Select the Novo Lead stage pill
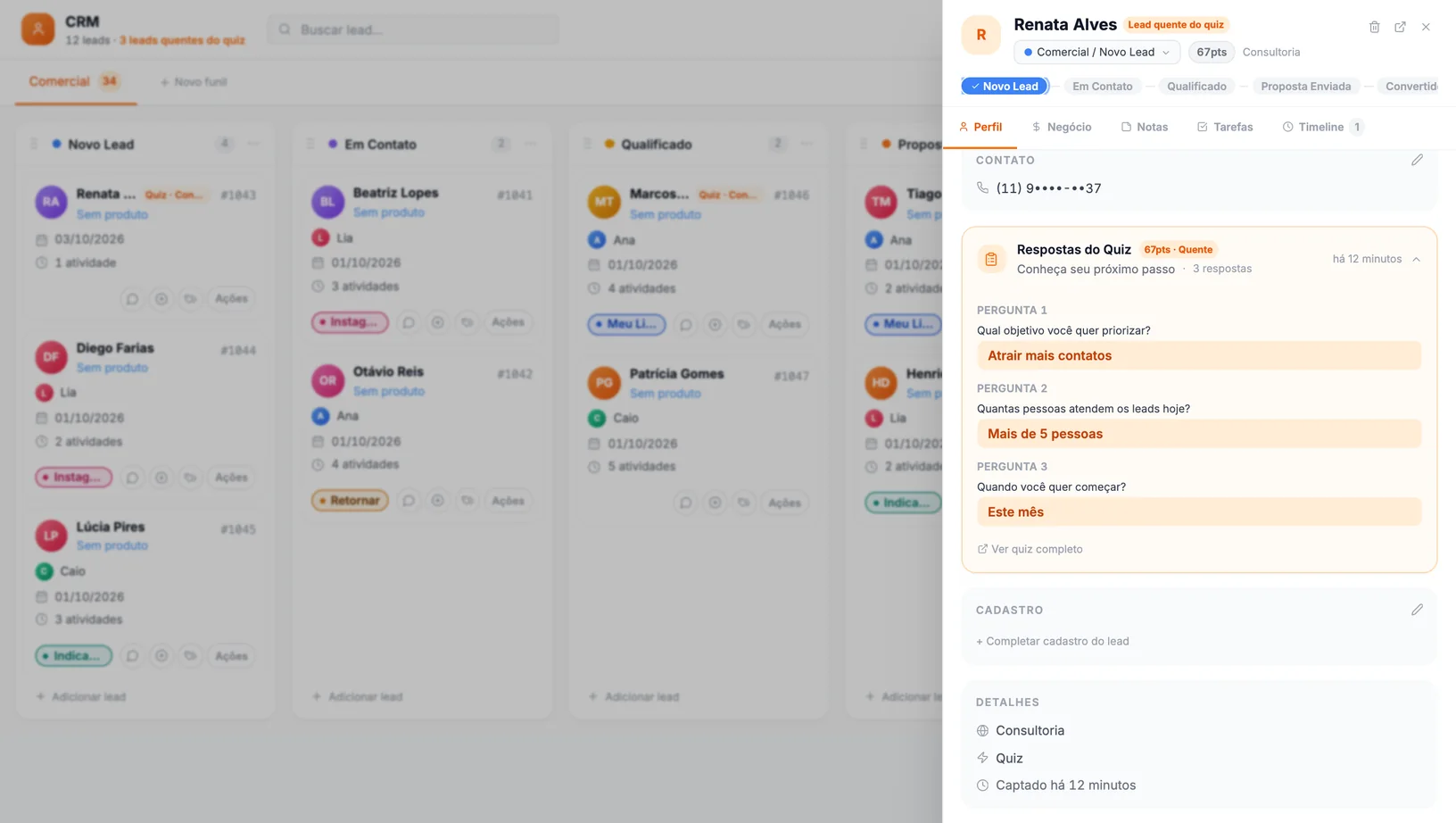Screen dimensions: 1456x823 coord(1005,87)
